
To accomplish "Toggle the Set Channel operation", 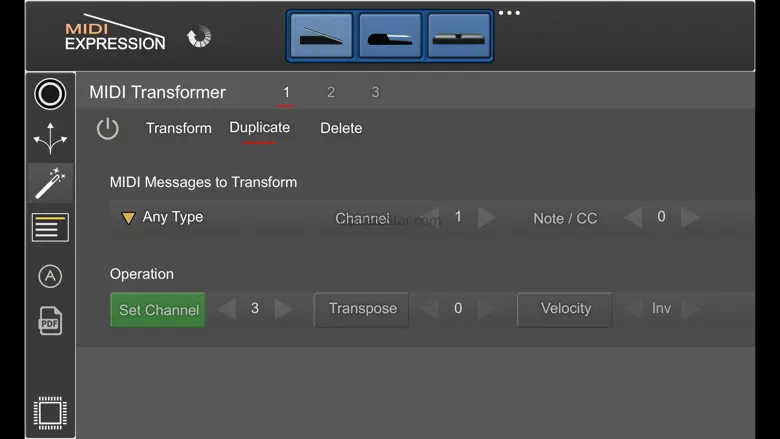I will [158, 310].
